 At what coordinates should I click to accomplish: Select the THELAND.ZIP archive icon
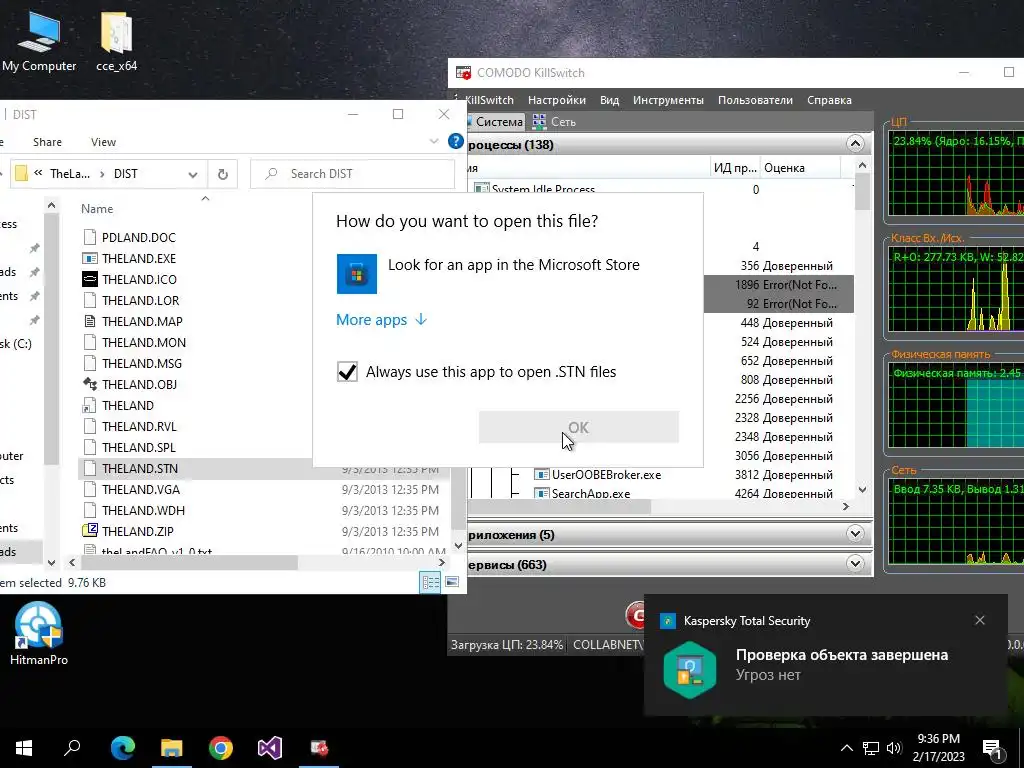pyautogui.click(x=89, y=531)
